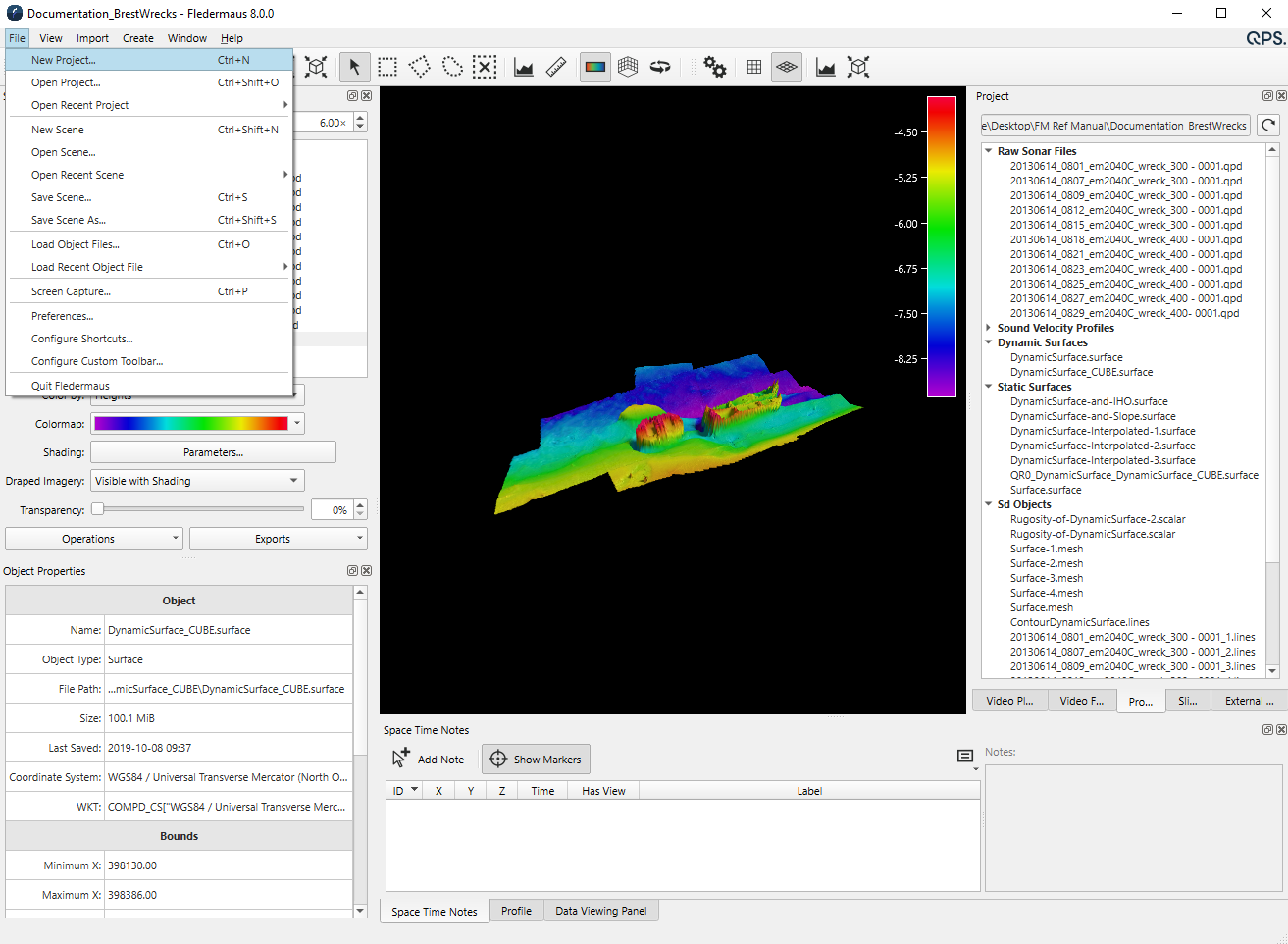The image size is (1288, 944).
Task: Switch to the Data Viewing Panel tab
Action: tap(600, 911)
